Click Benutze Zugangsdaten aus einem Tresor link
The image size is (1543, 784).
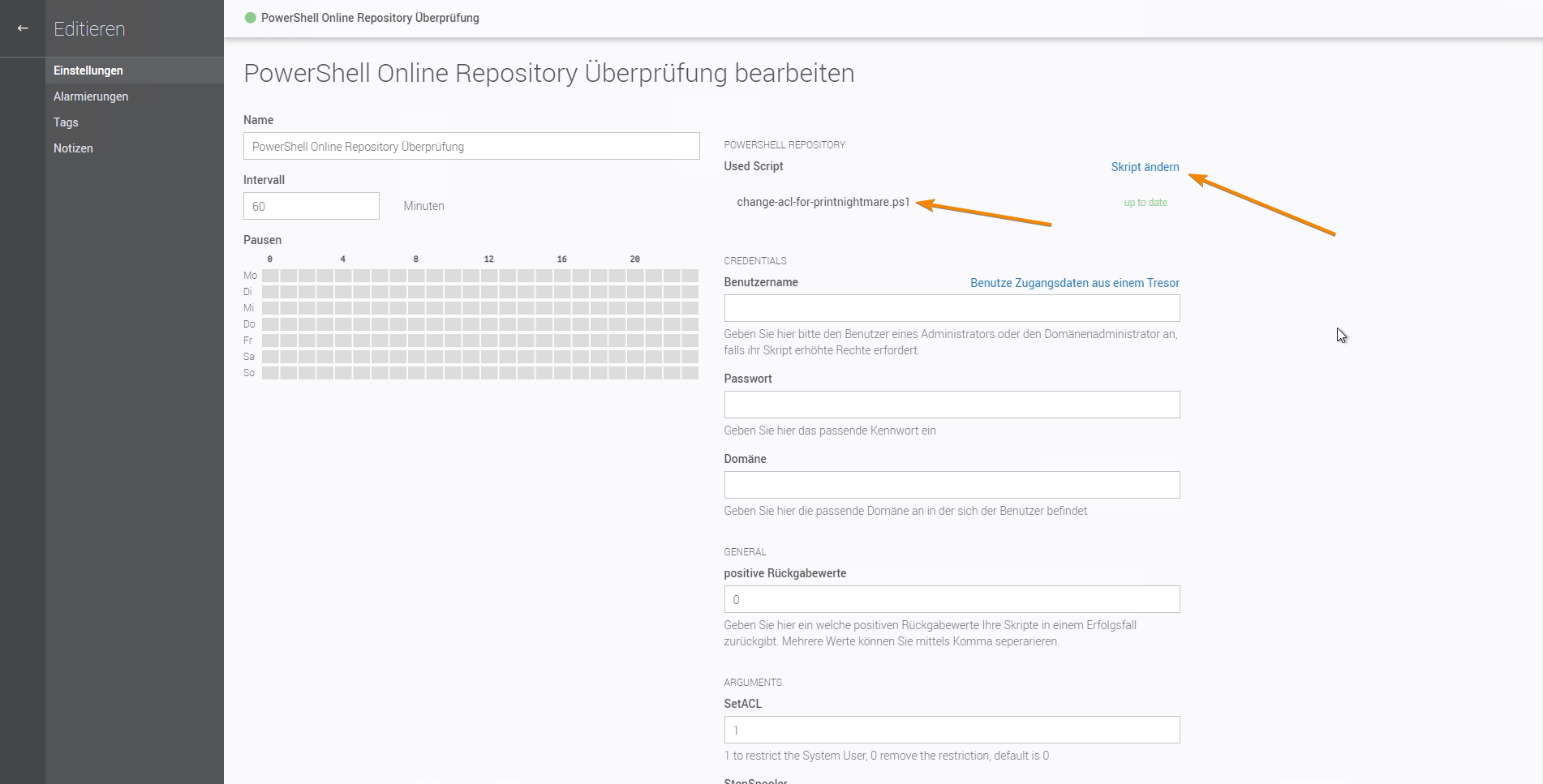[x=1074, y=283]
